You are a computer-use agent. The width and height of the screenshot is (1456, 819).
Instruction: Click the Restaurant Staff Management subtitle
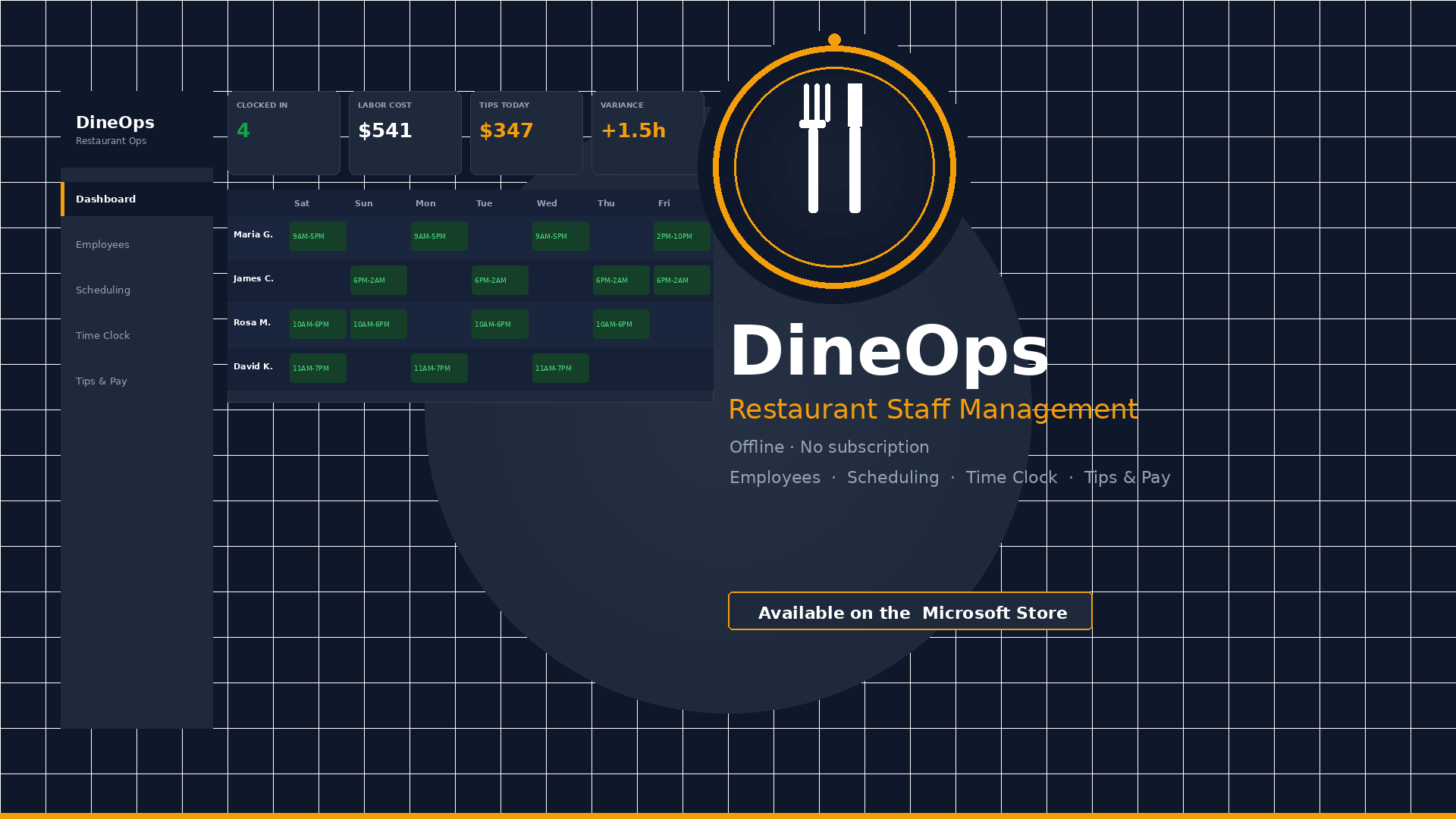point(934,409)
